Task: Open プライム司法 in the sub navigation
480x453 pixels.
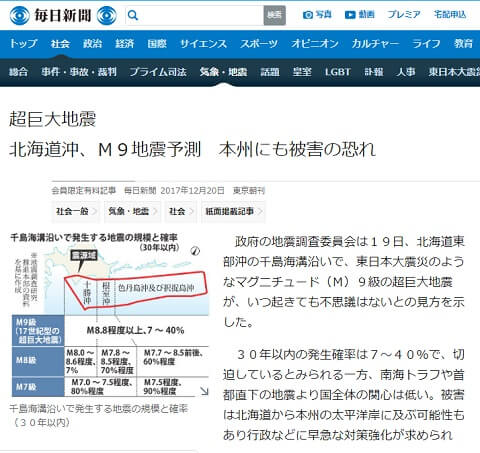Action: pos(158,72)
